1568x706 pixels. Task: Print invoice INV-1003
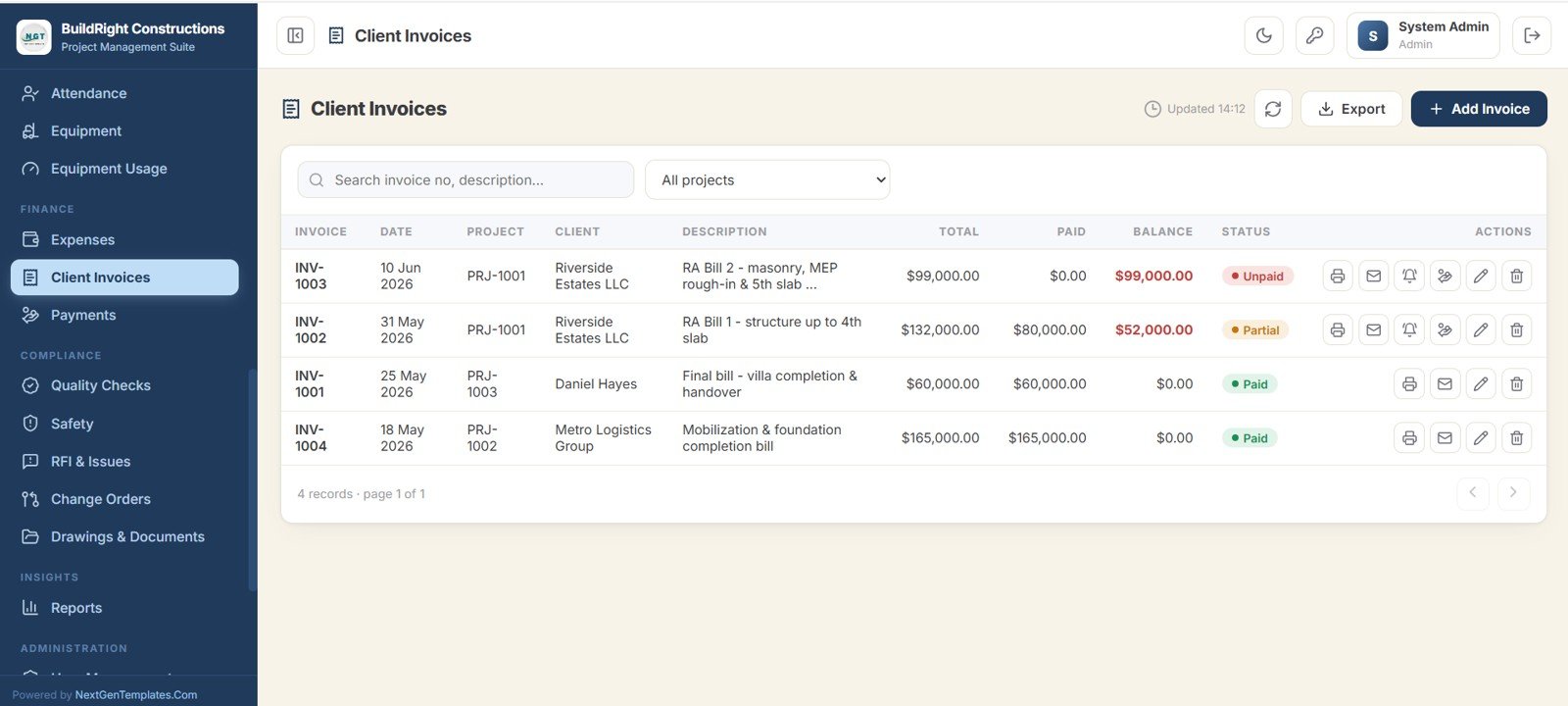pyautogui.click(x=1338, y=277)
